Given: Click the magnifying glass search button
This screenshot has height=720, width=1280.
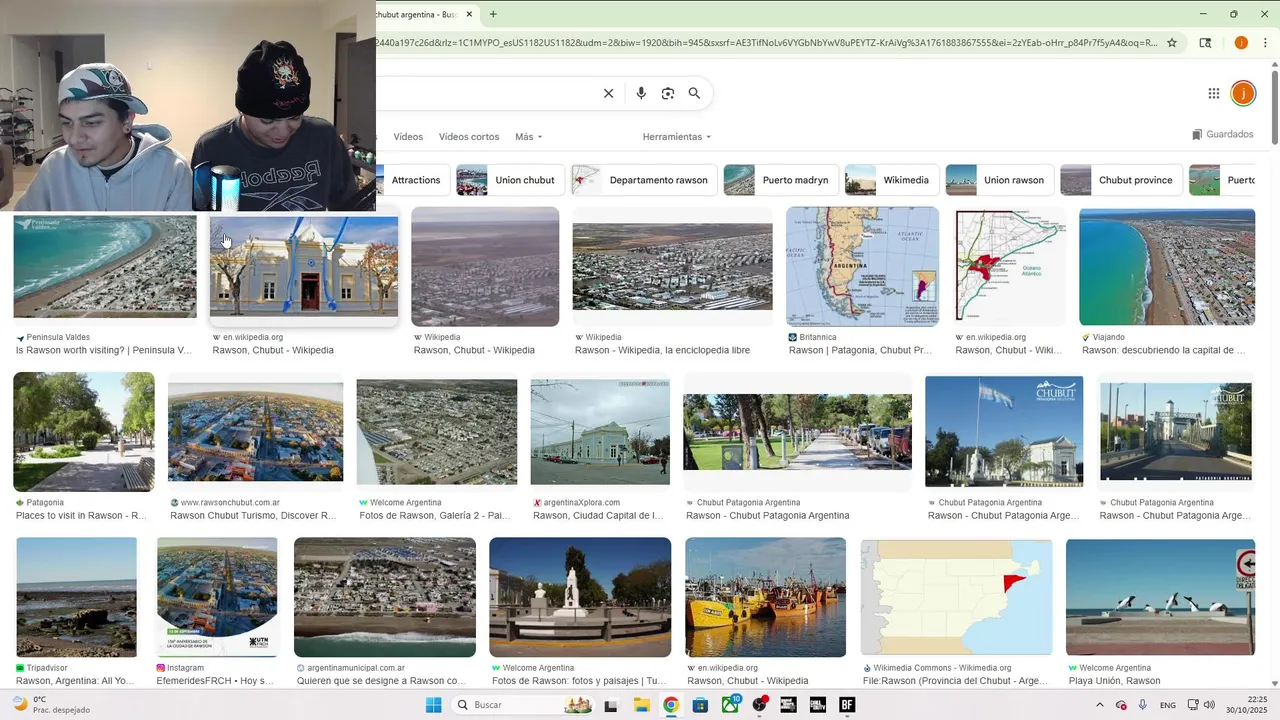Looking at the screenshot, I should click(x=694, y=93).
